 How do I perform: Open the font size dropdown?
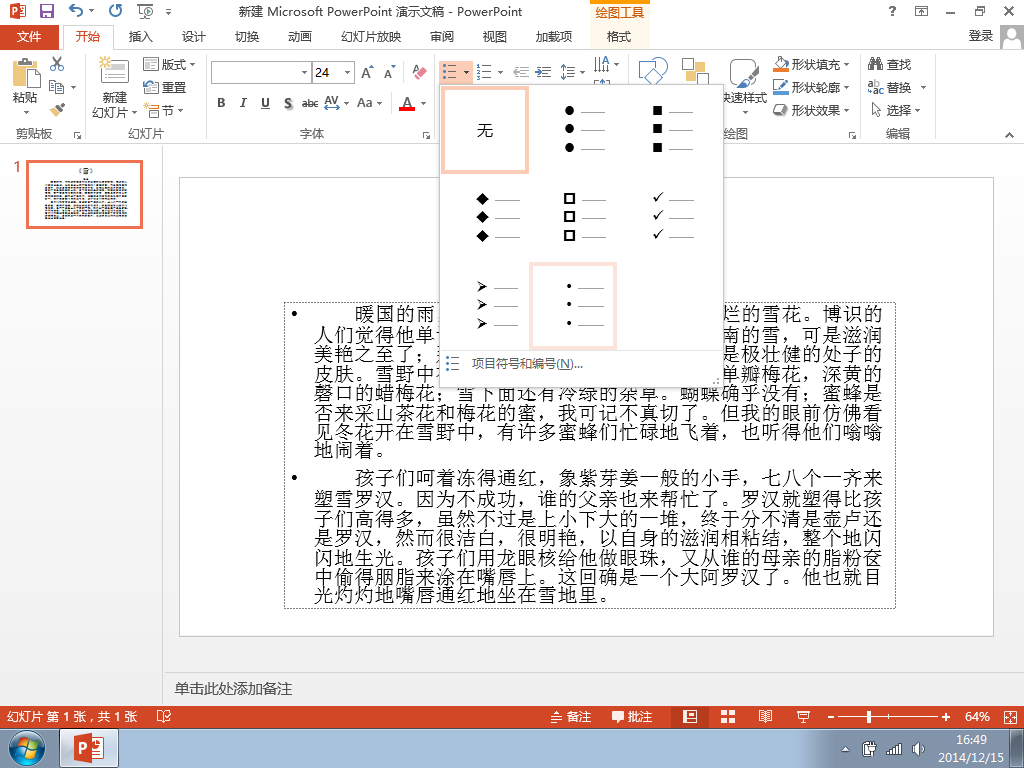[x=347, y=72]
